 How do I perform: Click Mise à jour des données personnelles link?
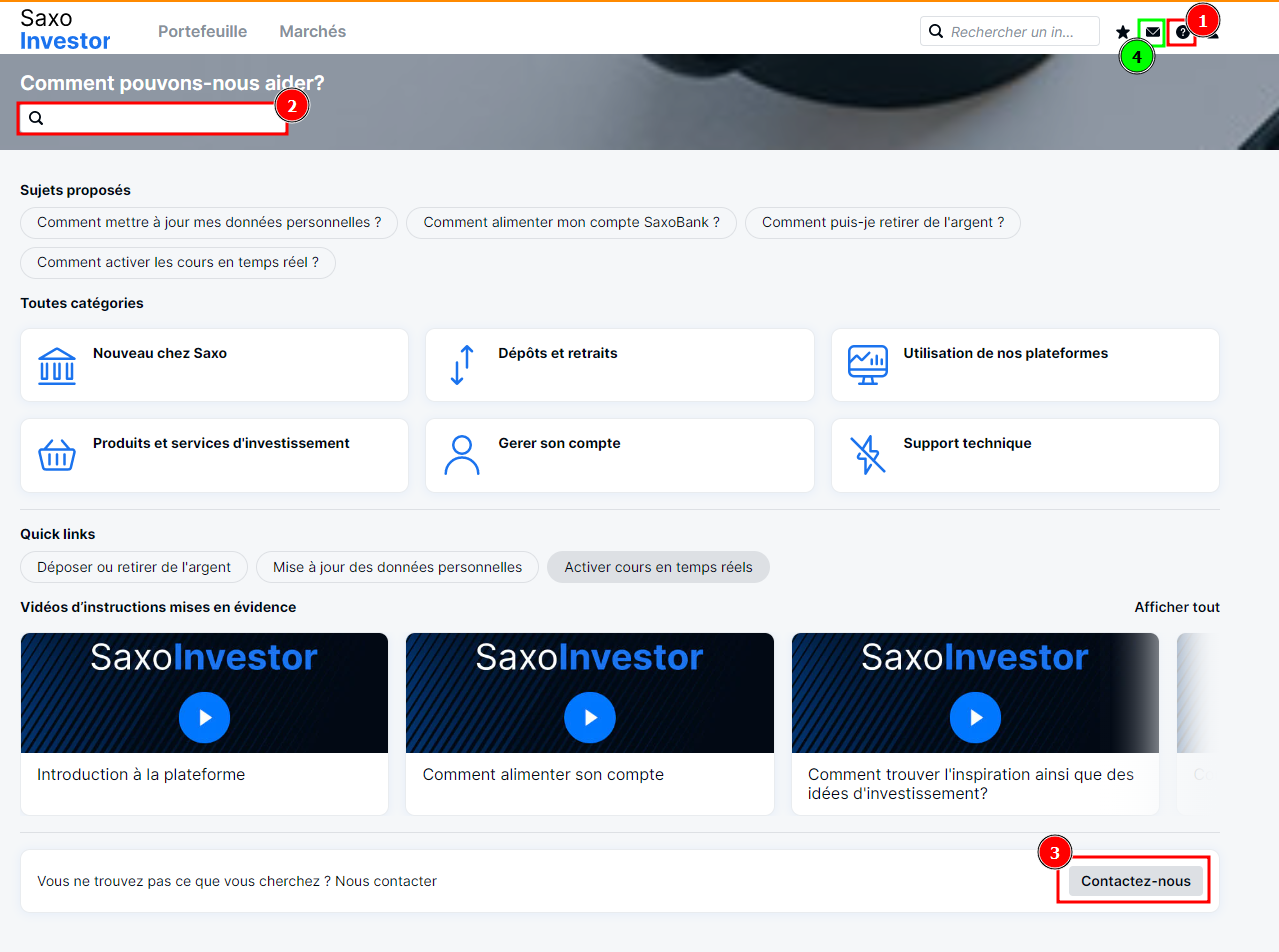[x=398, y=567]
